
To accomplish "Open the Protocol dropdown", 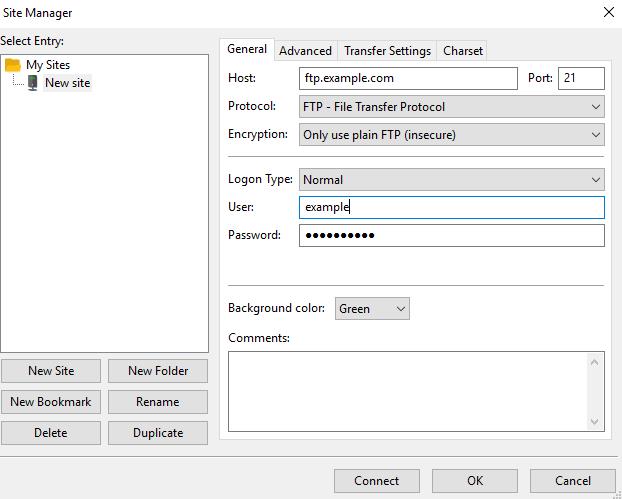I will click(x=451, y=107).
